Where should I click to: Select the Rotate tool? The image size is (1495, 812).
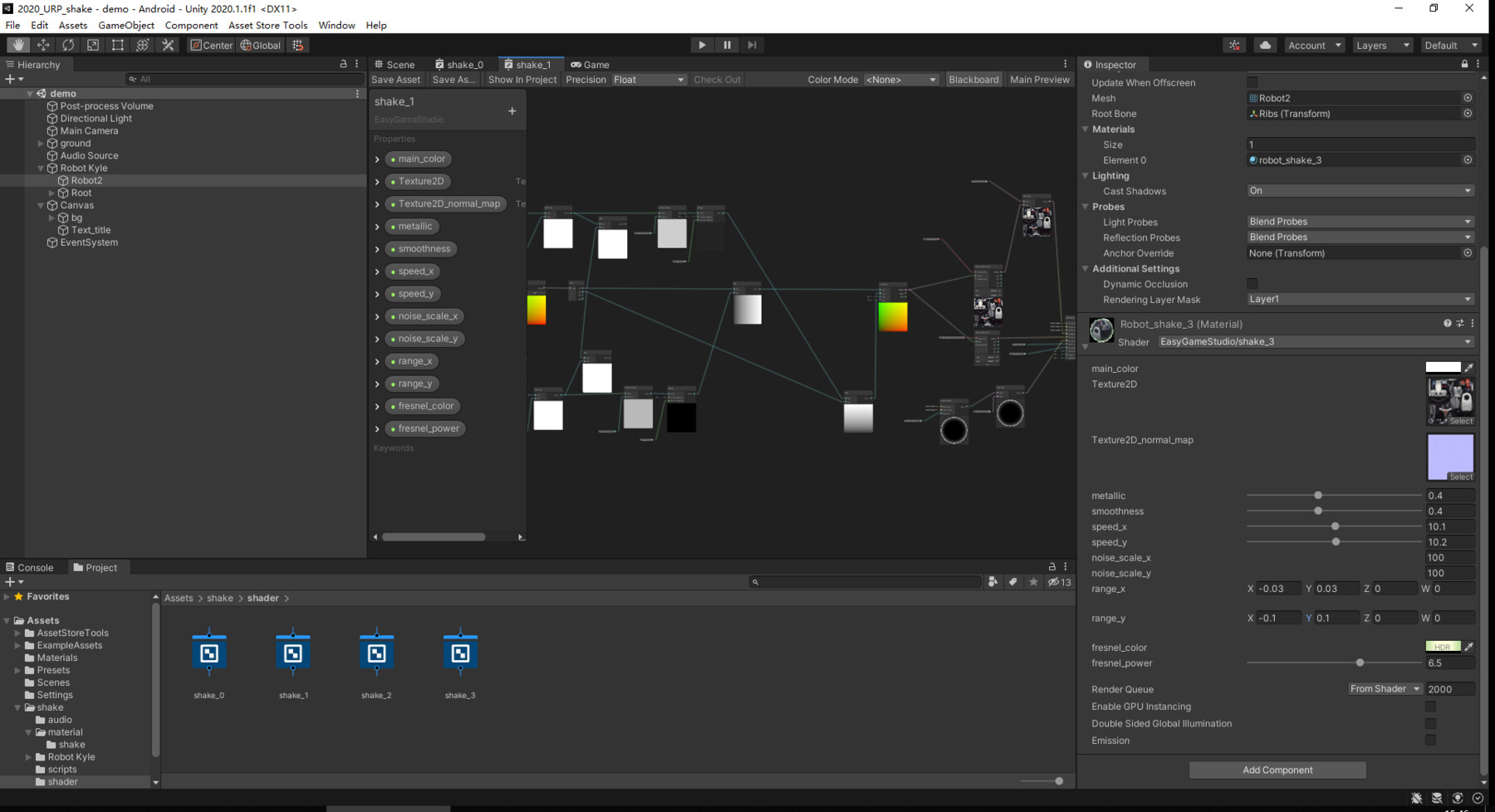tap(67, 45)
